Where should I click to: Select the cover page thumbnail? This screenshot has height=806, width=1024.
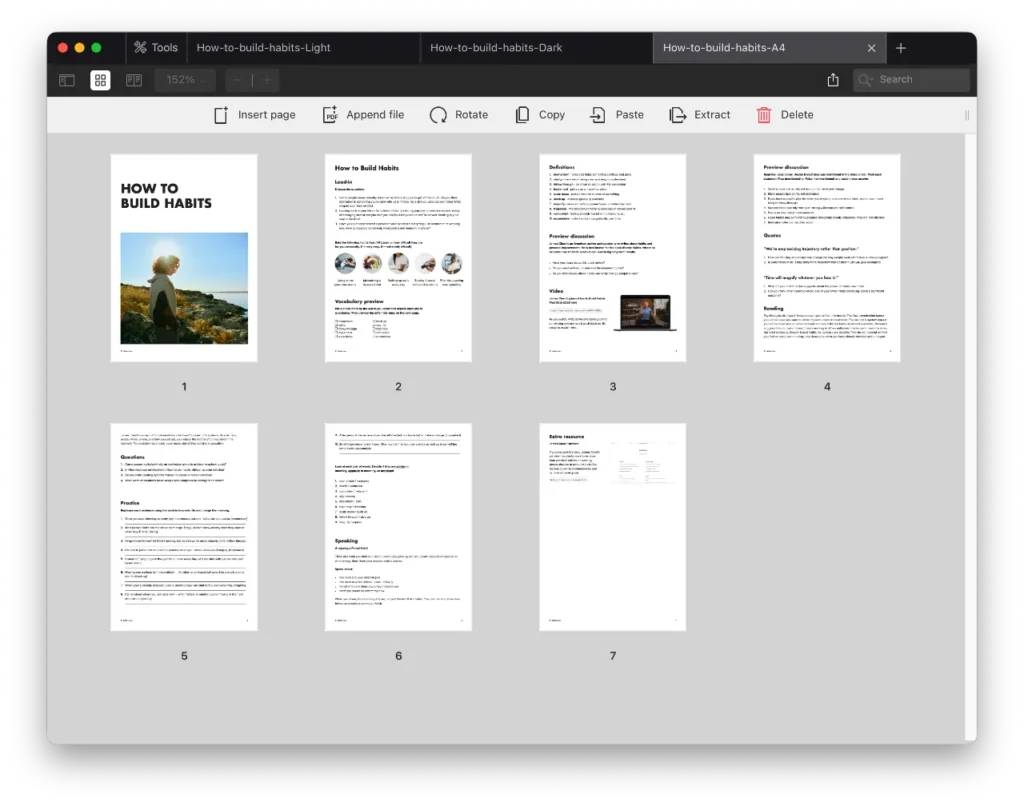183,257
